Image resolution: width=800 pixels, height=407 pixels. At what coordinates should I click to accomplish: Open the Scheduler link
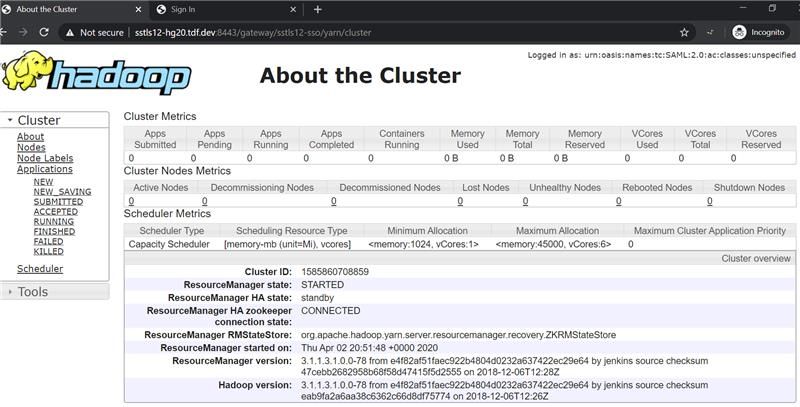[40, 269]
